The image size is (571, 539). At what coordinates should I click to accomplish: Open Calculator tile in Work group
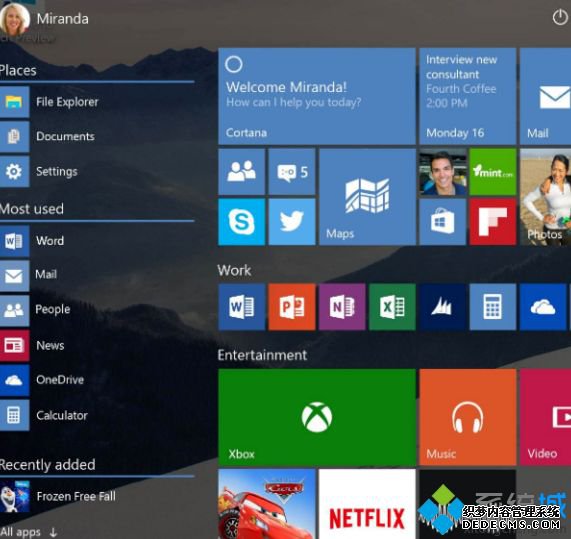(493, 307)
